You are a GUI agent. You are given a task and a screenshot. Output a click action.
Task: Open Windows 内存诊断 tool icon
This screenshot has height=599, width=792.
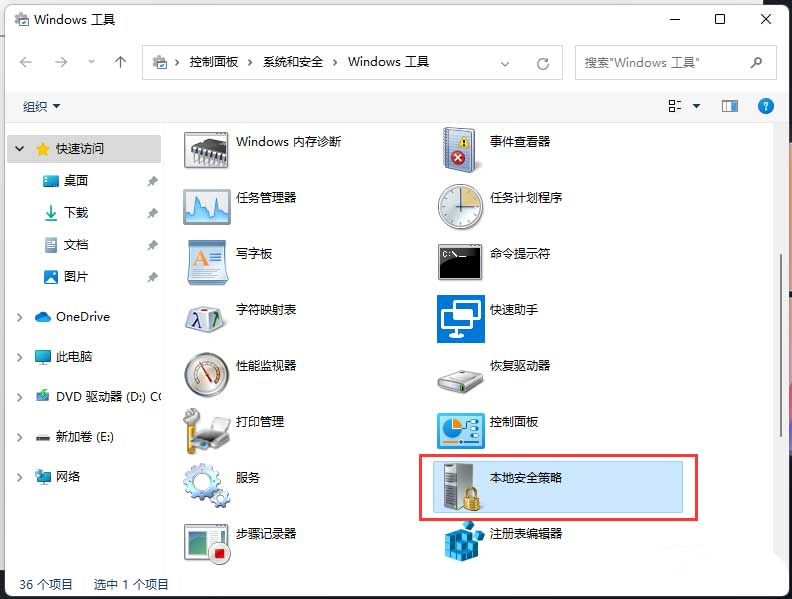click(207, 150)
